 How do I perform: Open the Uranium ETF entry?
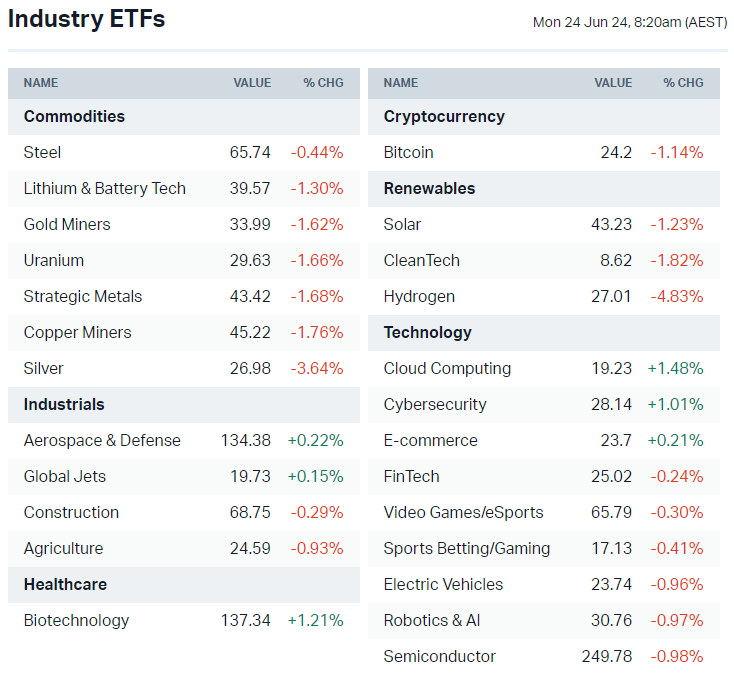[x=54, y=260]
